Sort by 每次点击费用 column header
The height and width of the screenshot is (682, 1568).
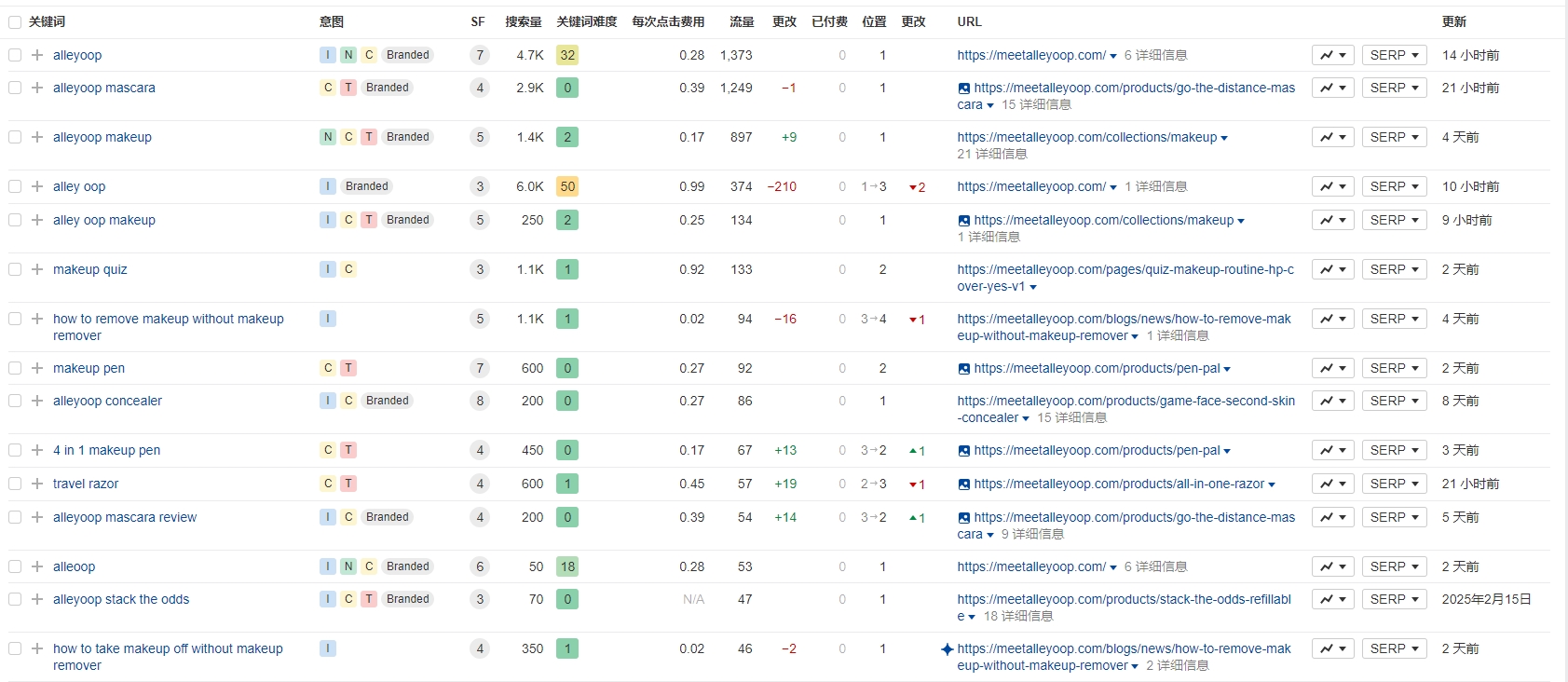pos(668,21)
